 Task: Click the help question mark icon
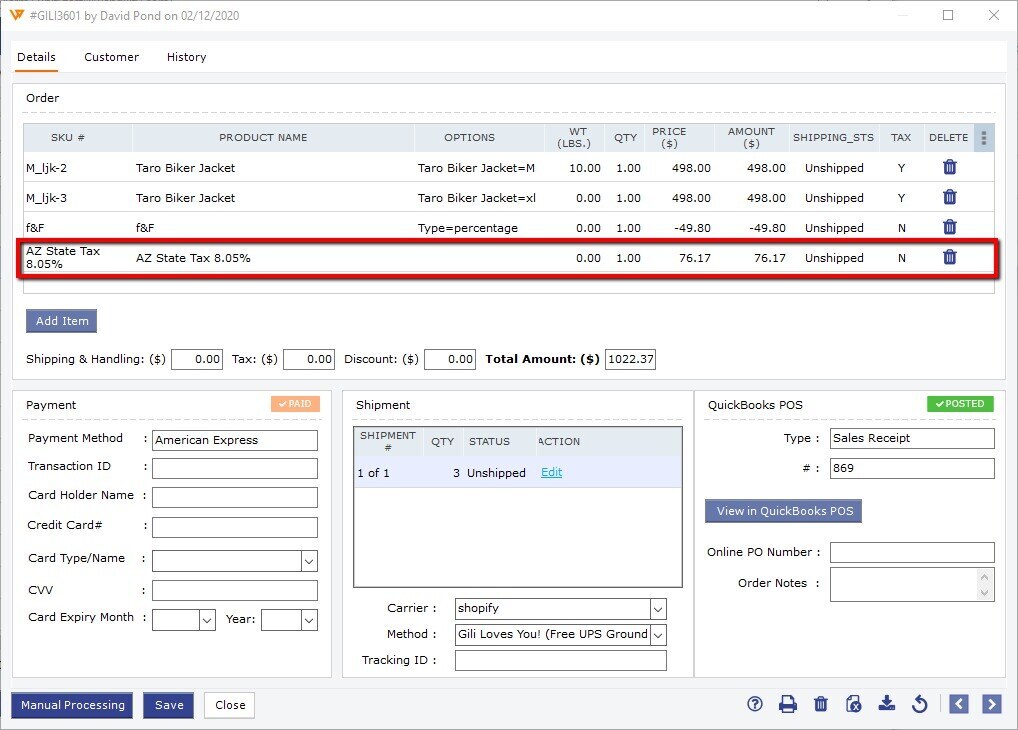pyautogui.click(x=755, y=704)
